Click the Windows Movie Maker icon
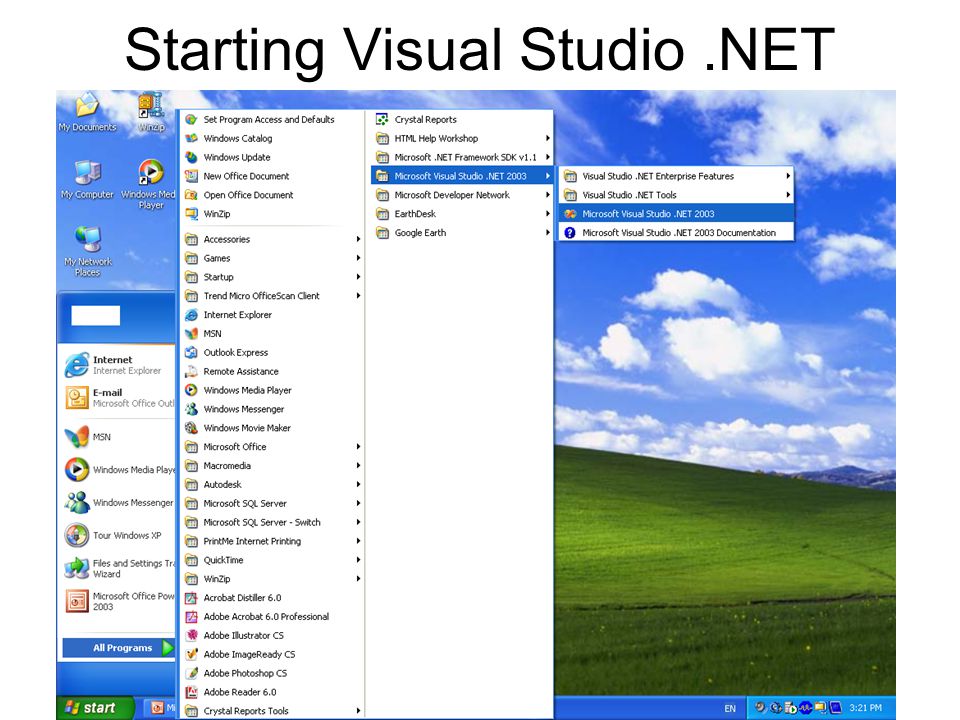 point(192,428)
